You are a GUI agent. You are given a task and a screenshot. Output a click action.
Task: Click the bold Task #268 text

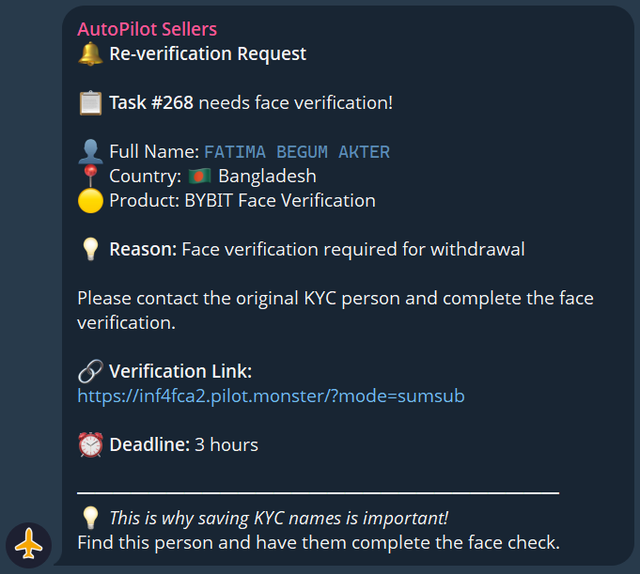pyautogui.click(x=151, y=102)
